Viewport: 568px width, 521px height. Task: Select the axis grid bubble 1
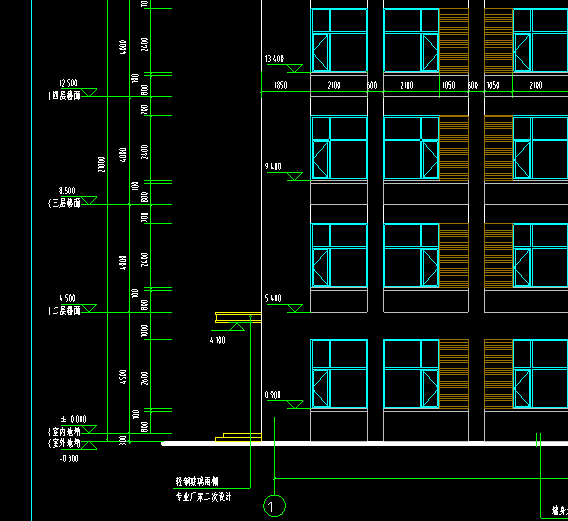[274, 506]
